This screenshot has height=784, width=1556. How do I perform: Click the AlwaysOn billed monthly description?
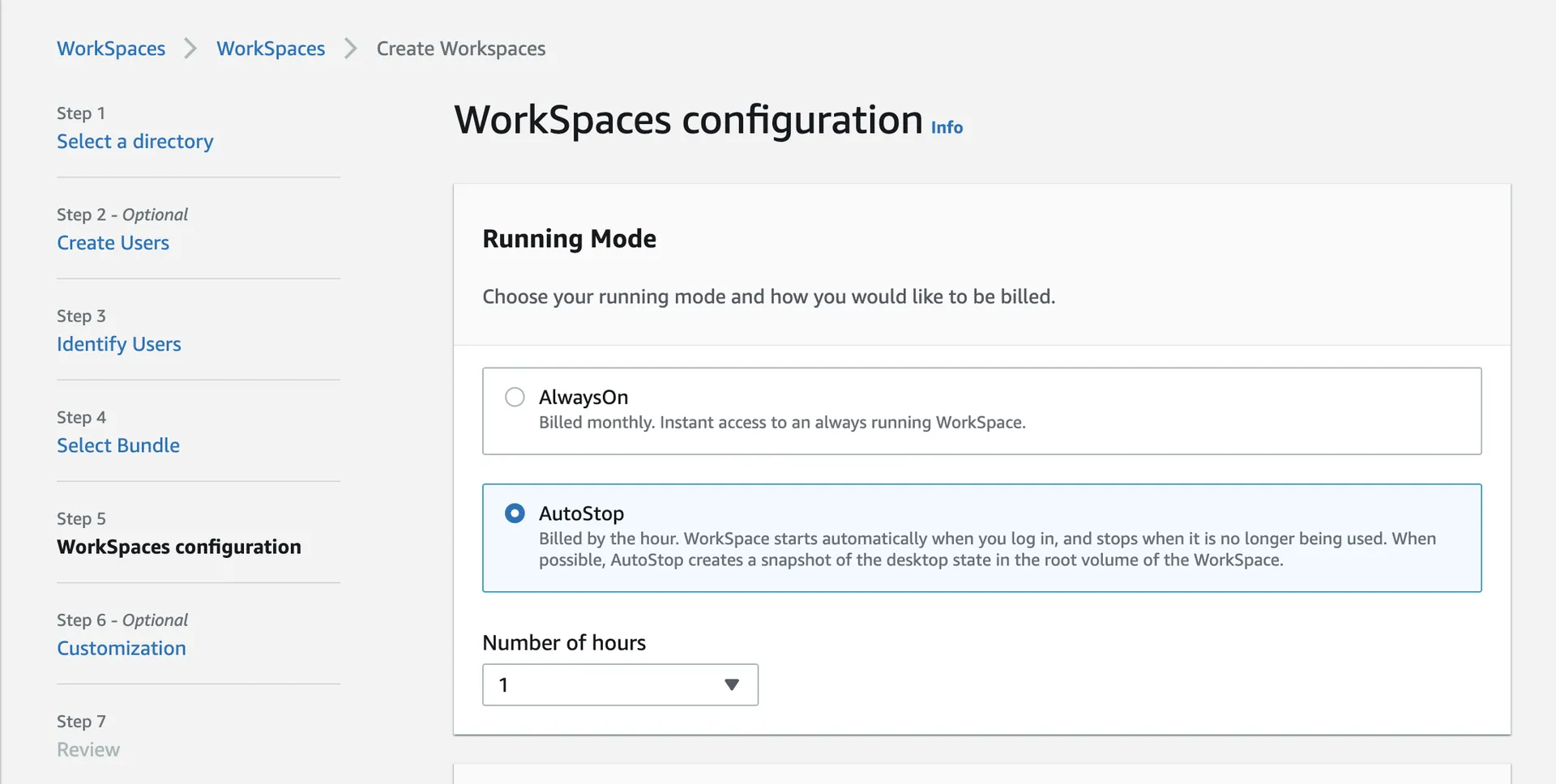tap(782, 423)
